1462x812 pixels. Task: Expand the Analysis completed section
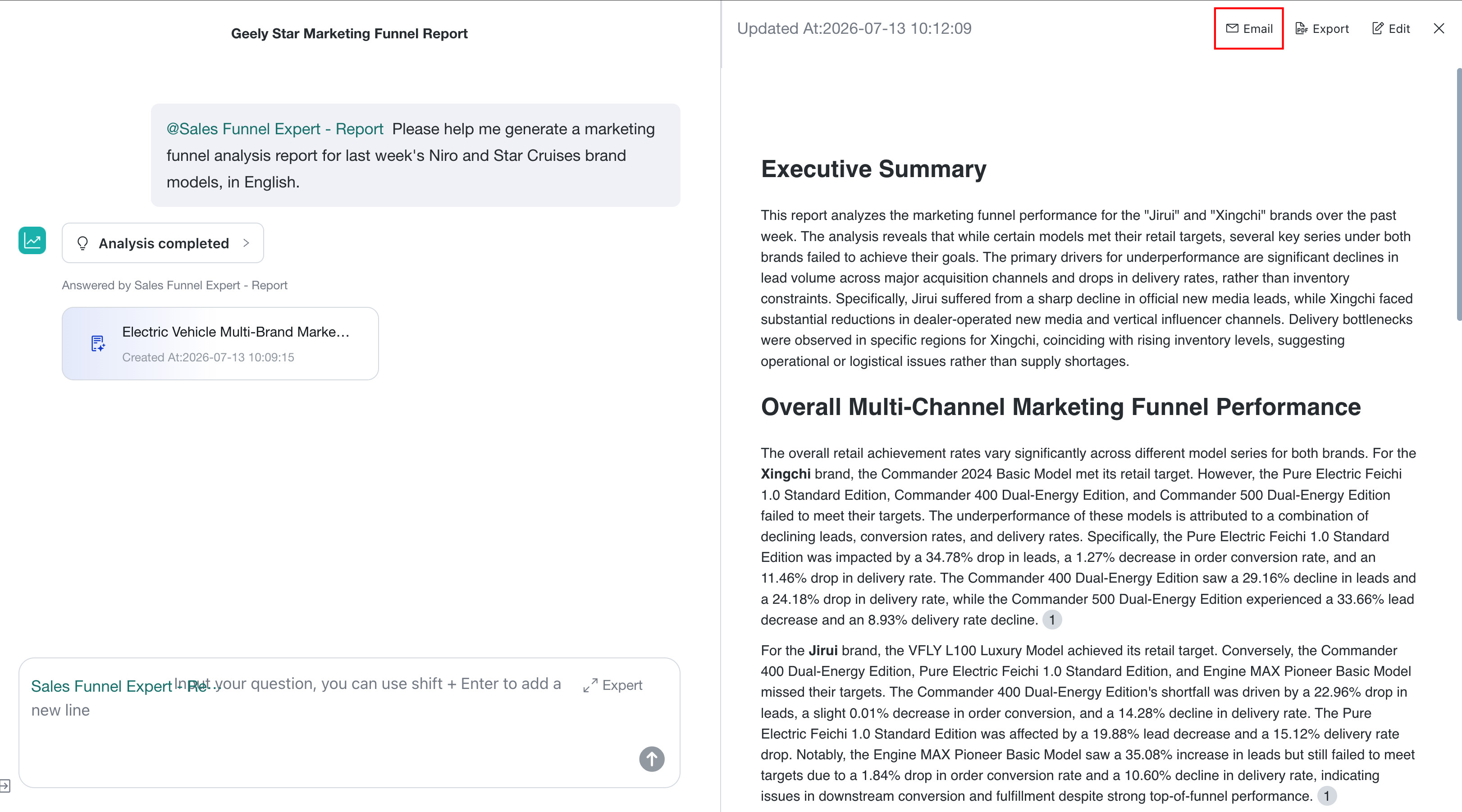click(163, 243)
